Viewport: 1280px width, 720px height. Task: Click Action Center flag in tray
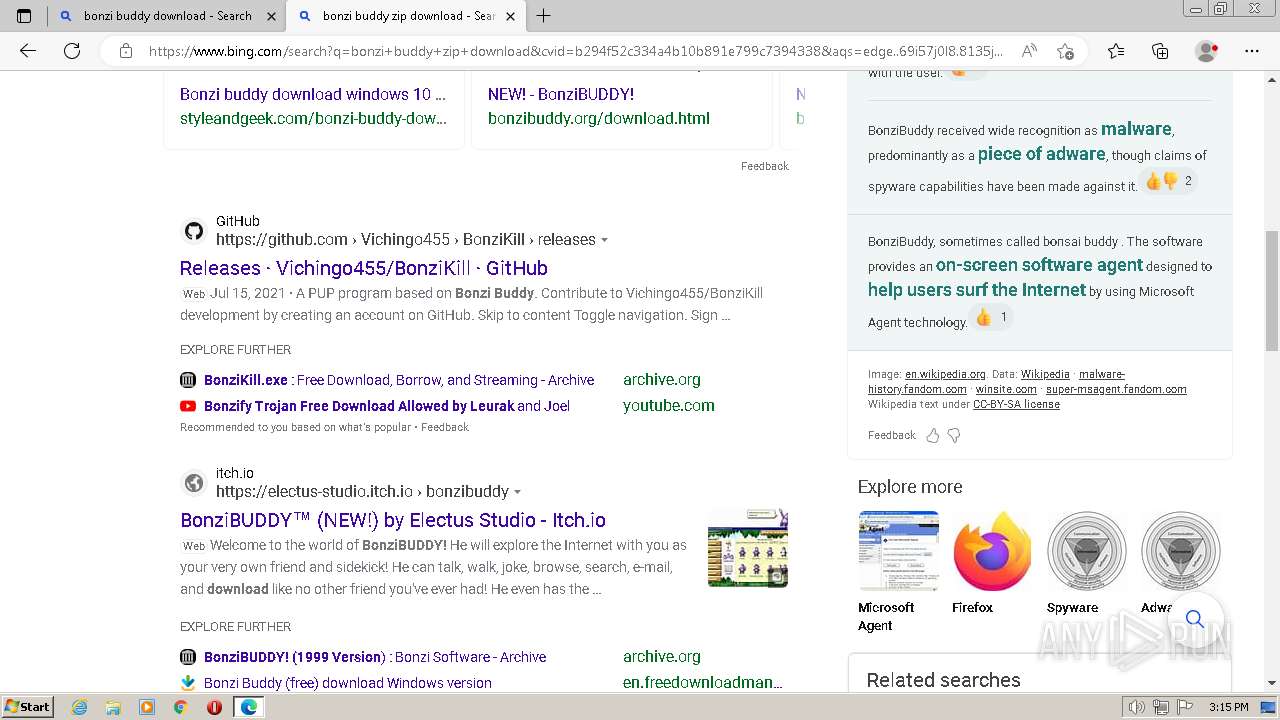pyautogui.click(x=1186, y=707)
